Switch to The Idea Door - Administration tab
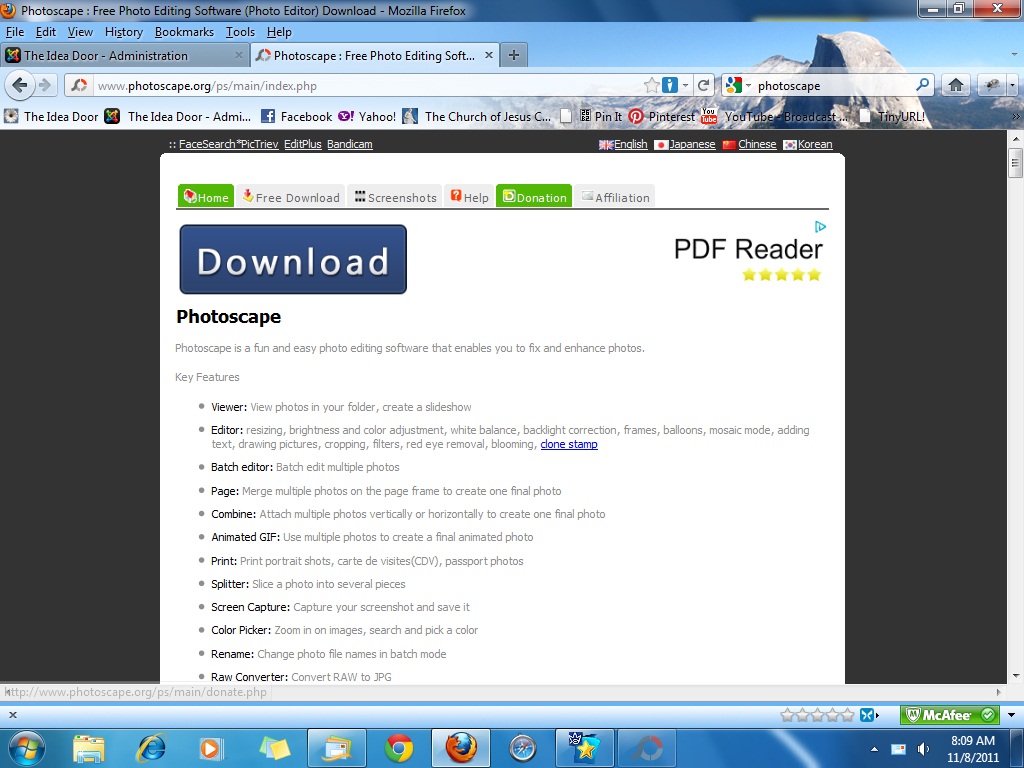 click(125, 56)
